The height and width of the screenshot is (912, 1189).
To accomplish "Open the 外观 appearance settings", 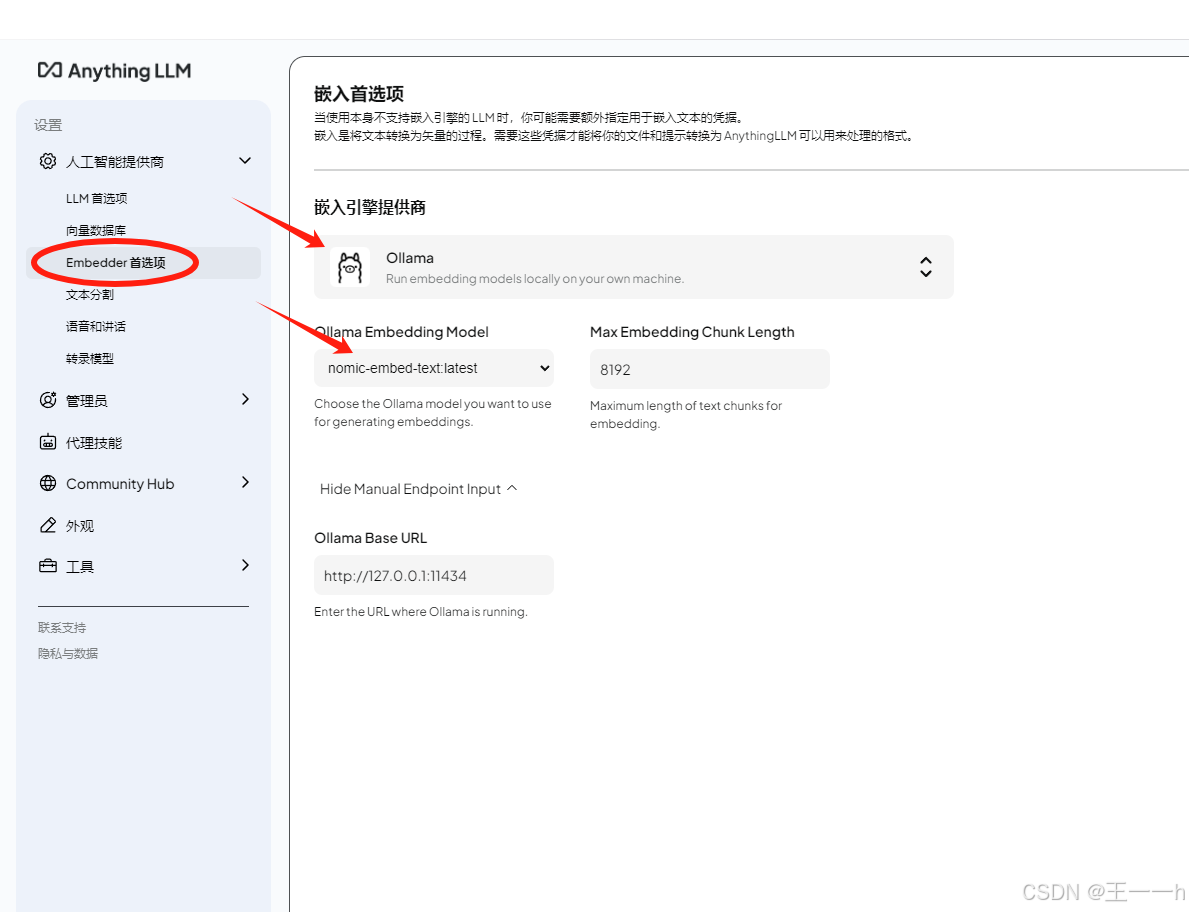I will click(x=80, y=525).
